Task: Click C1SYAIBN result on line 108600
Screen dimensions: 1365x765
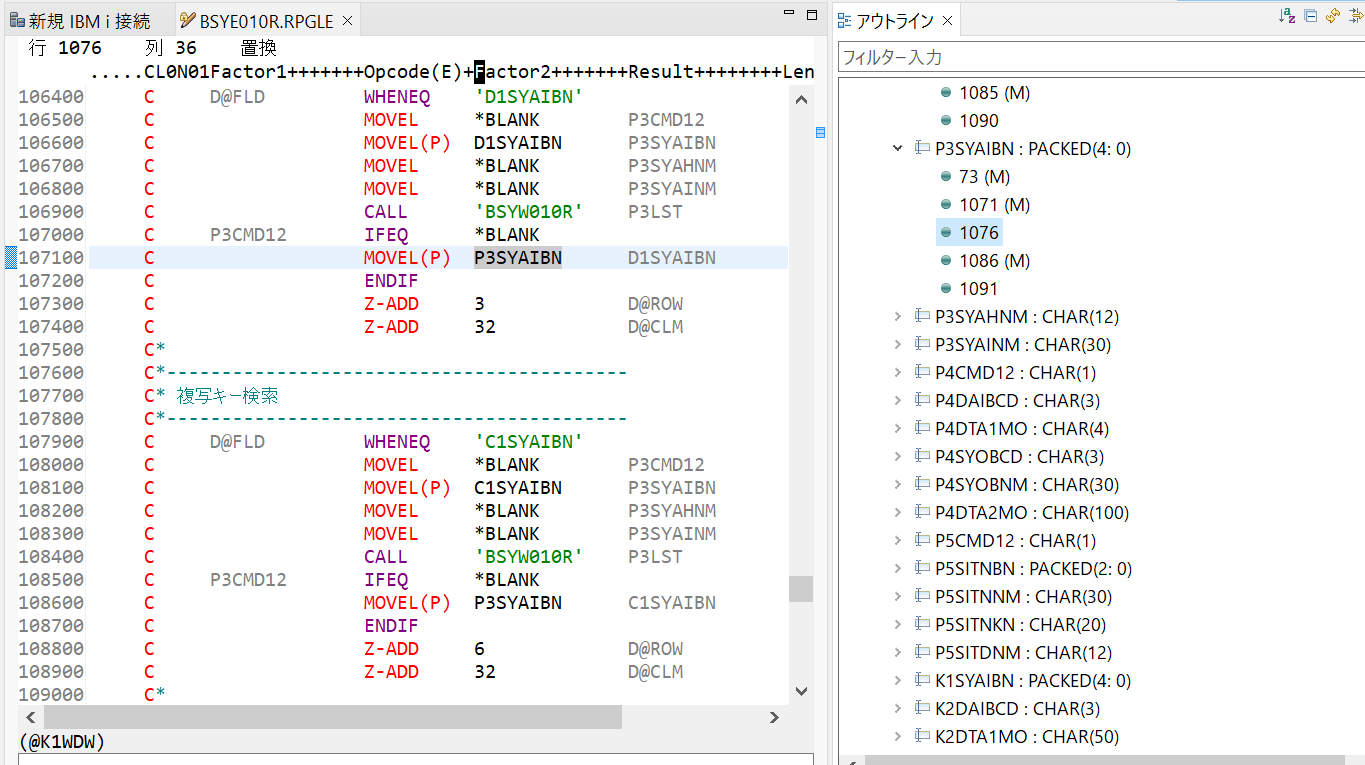Action: click(x=672, y=603)
